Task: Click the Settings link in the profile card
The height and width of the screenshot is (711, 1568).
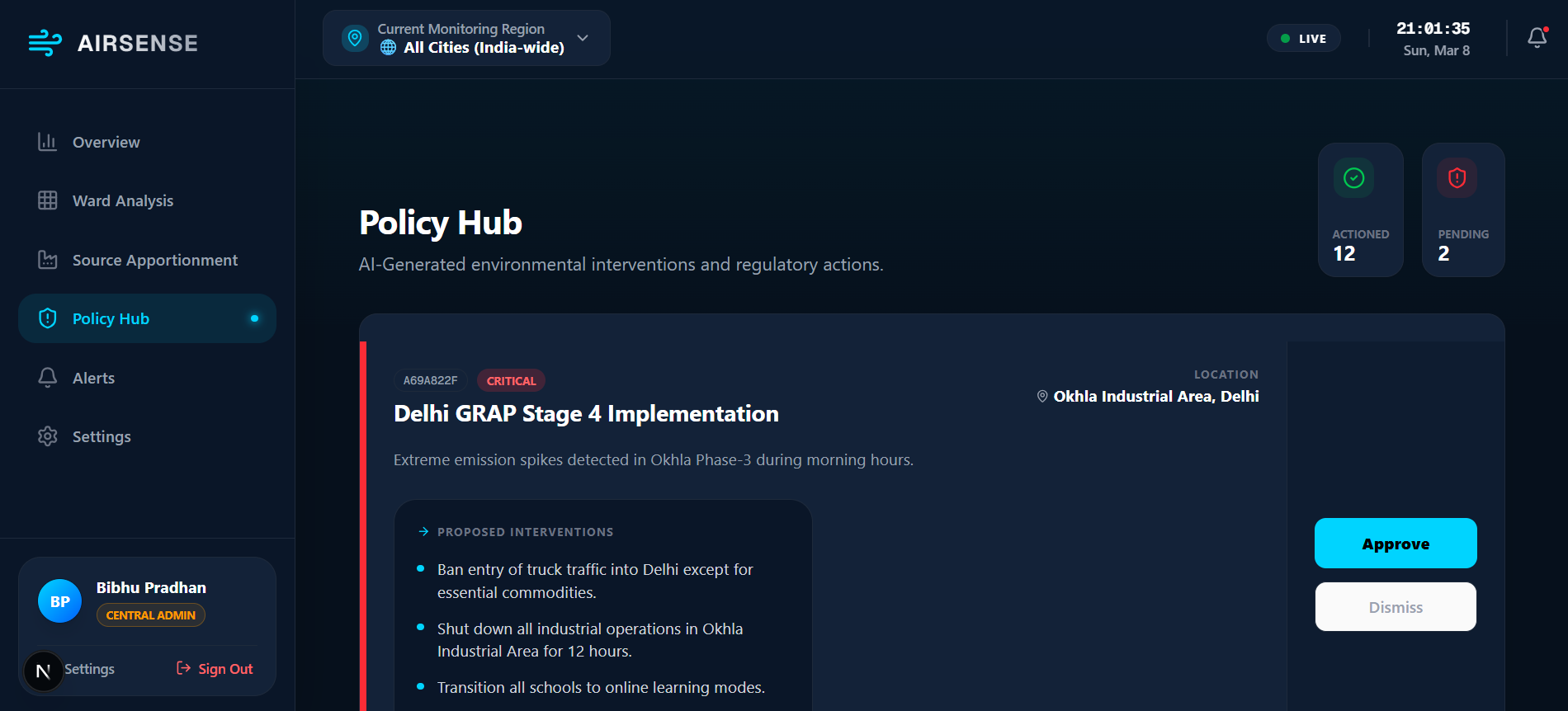Action: [x=89, y=669]
